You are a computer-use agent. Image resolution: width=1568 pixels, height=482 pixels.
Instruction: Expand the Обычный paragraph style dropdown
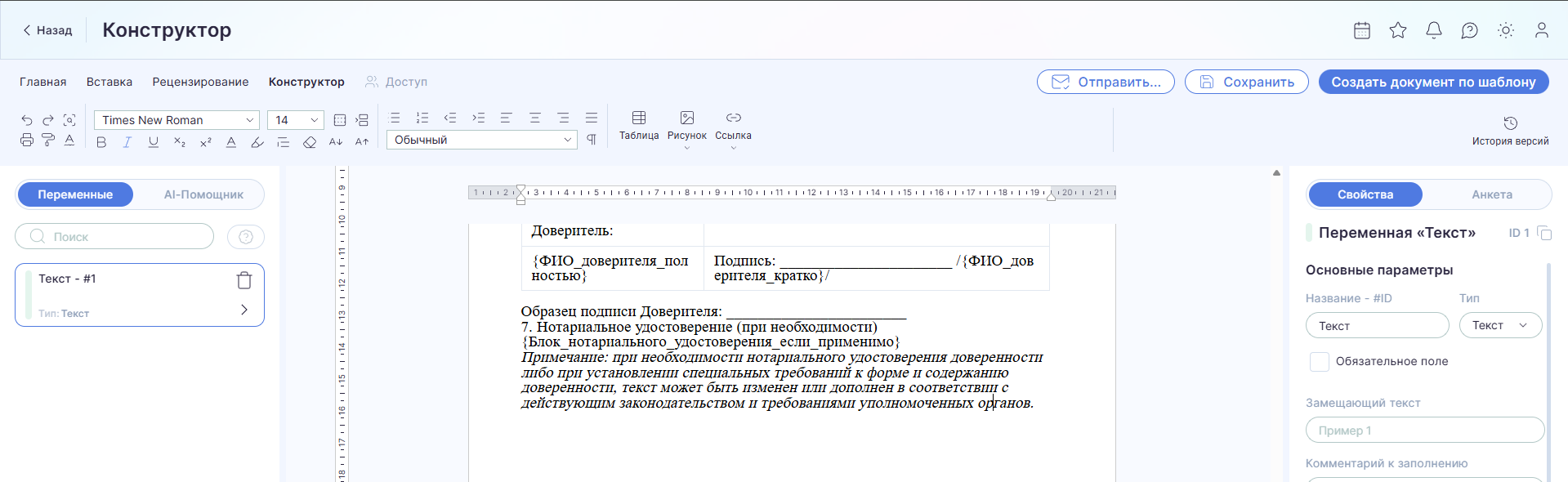[x=482, y=140]
